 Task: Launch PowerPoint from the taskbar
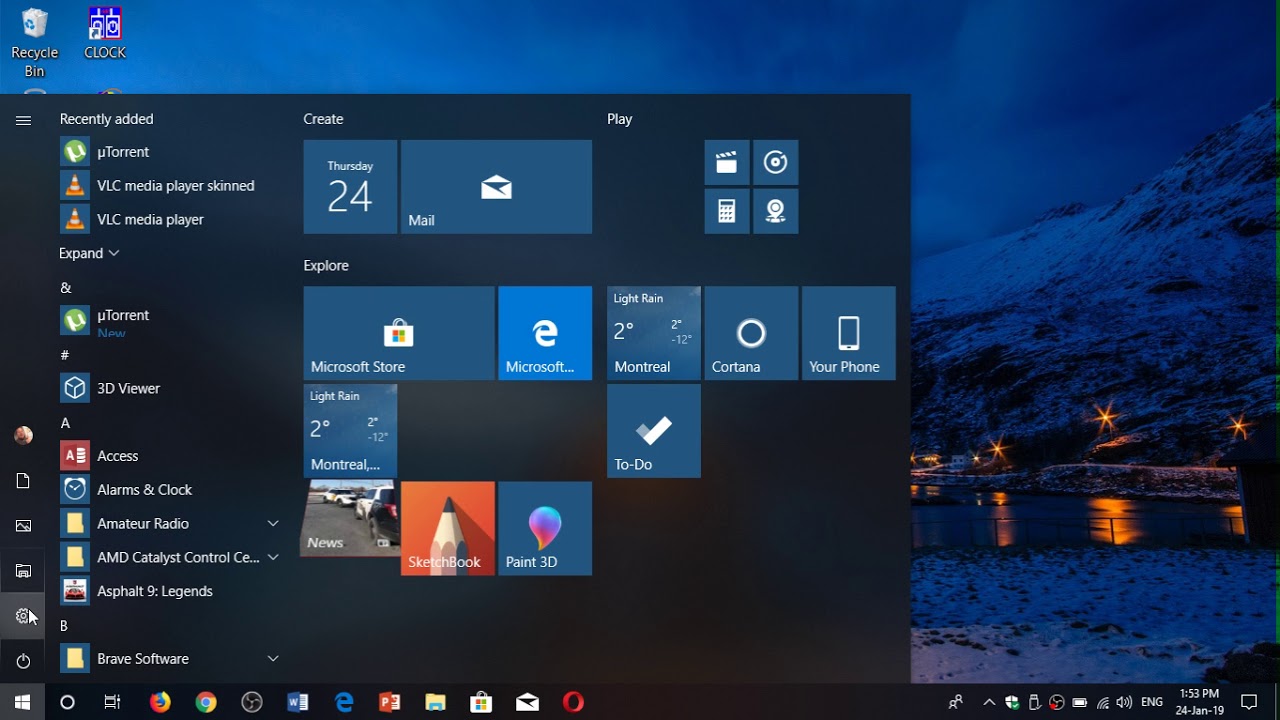pyautogui.click(x=390, y=702)
